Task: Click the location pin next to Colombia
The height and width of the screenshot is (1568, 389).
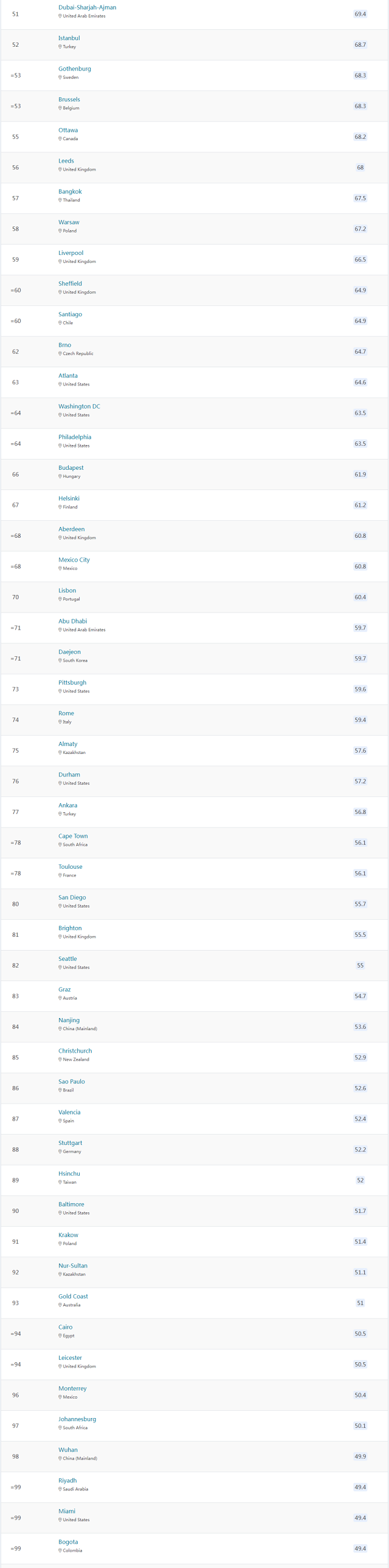Action: (x=60, y=1550)
